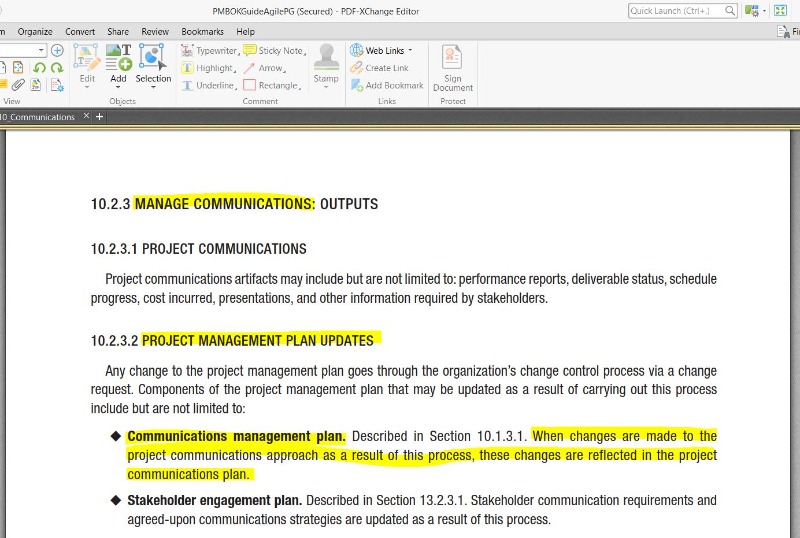This screenshot has width=800, height=538.
Task: Click the Typewriter tool
Action: coord(210,51)
